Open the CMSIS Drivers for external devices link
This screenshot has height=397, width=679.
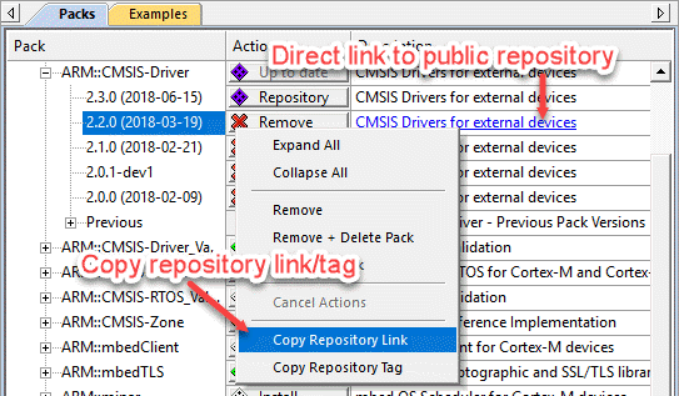click(x=466, y=123)
